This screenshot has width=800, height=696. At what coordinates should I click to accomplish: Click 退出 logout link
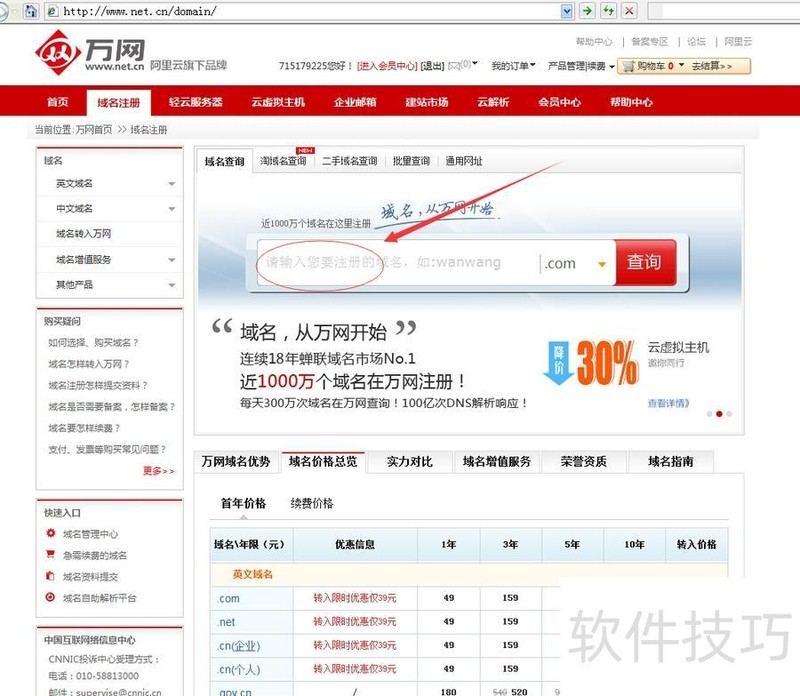tap(432, 66)
